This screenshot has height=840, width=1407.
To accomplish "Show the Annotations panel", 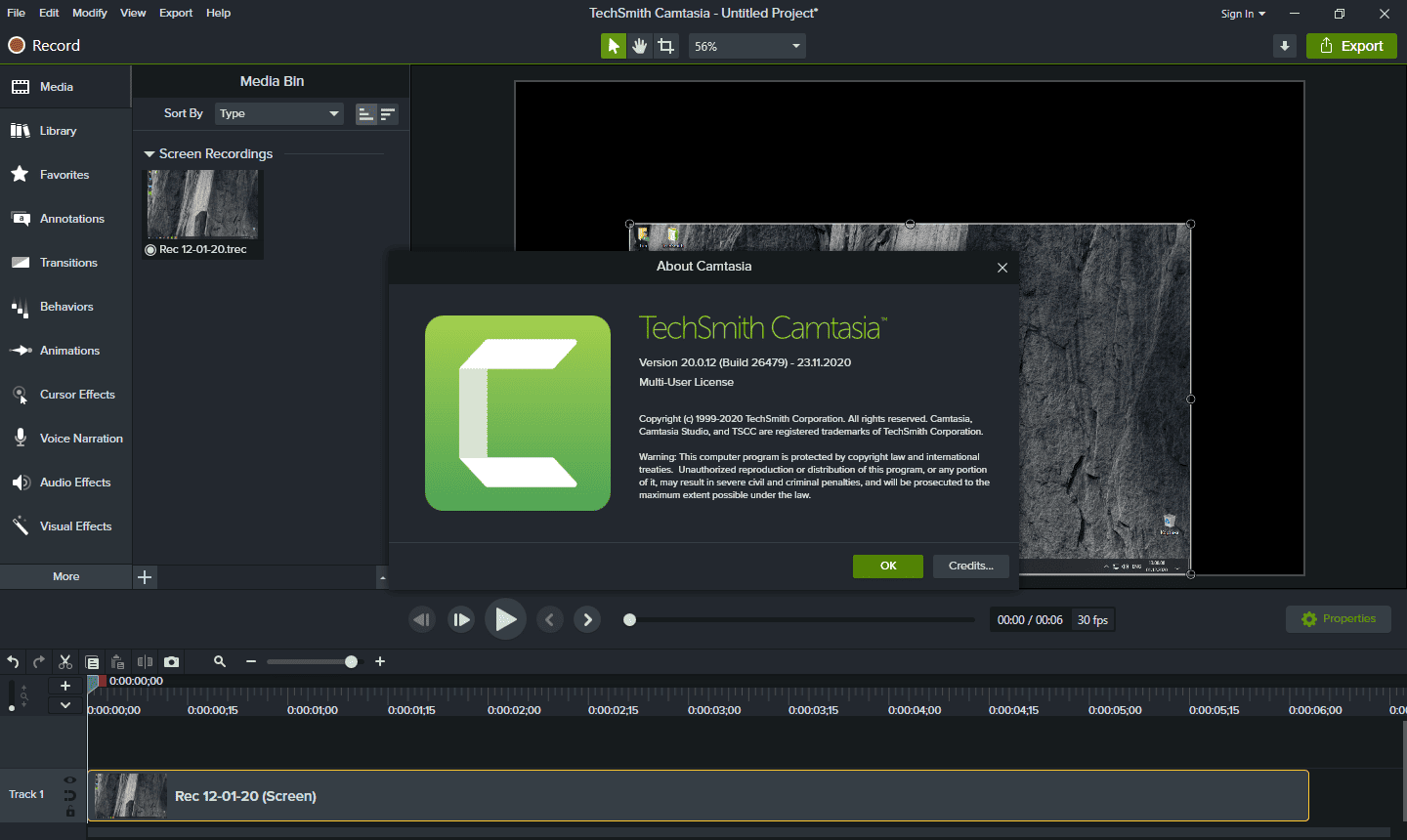I will (65, 219).
